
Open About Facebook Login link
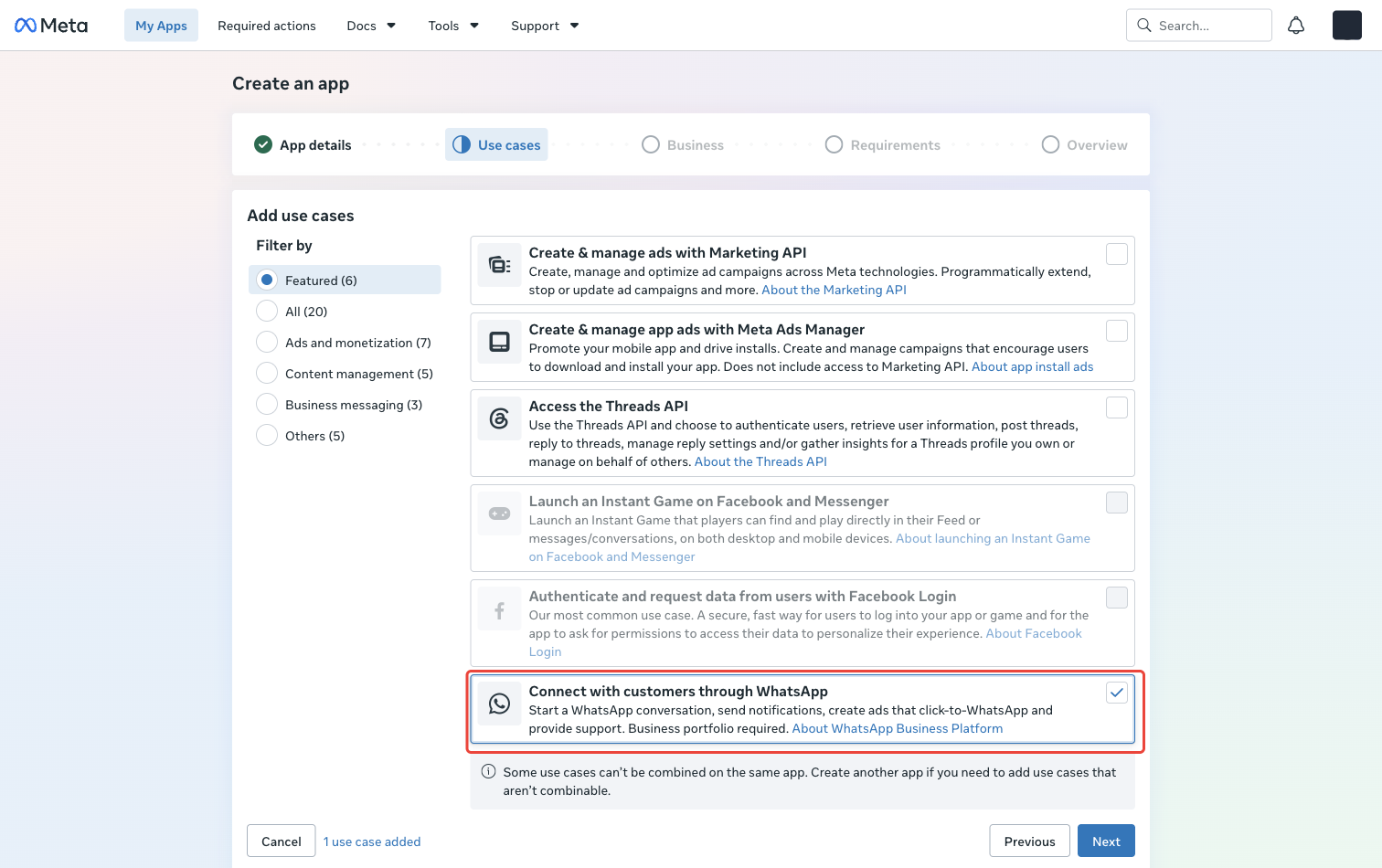[x=1034, y=633]
